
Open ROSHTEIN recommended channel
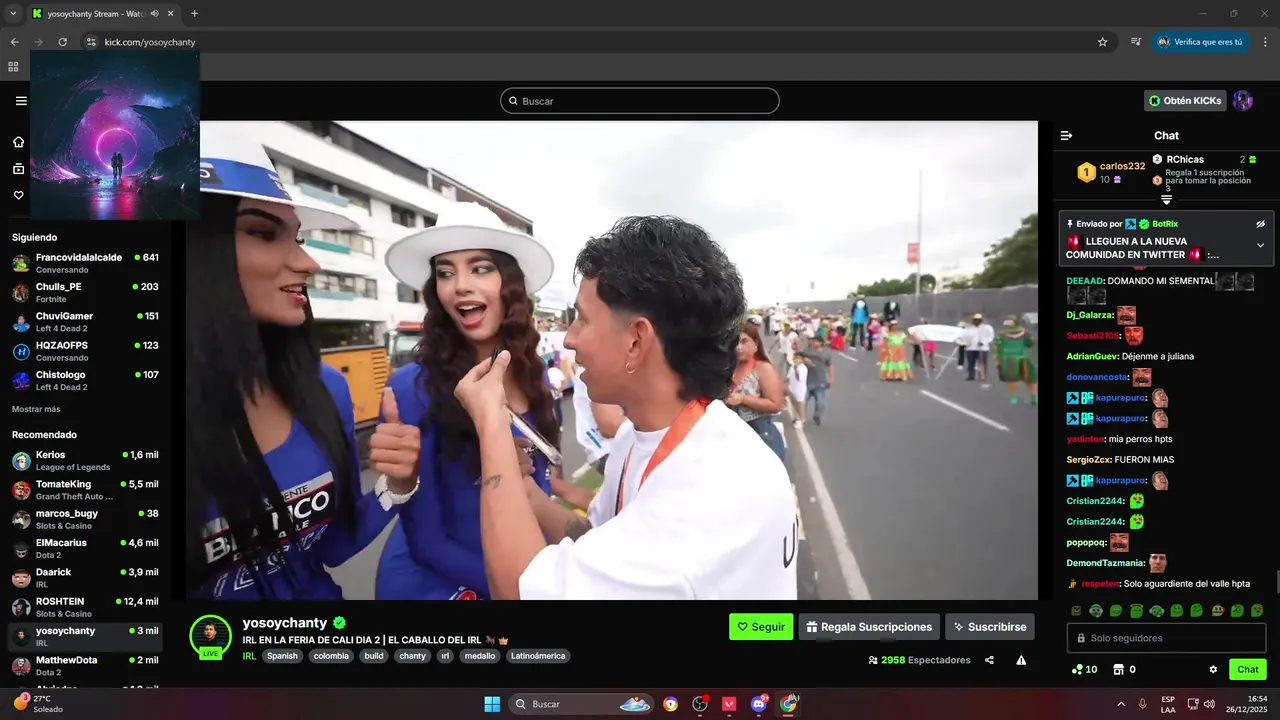(85, 608)
